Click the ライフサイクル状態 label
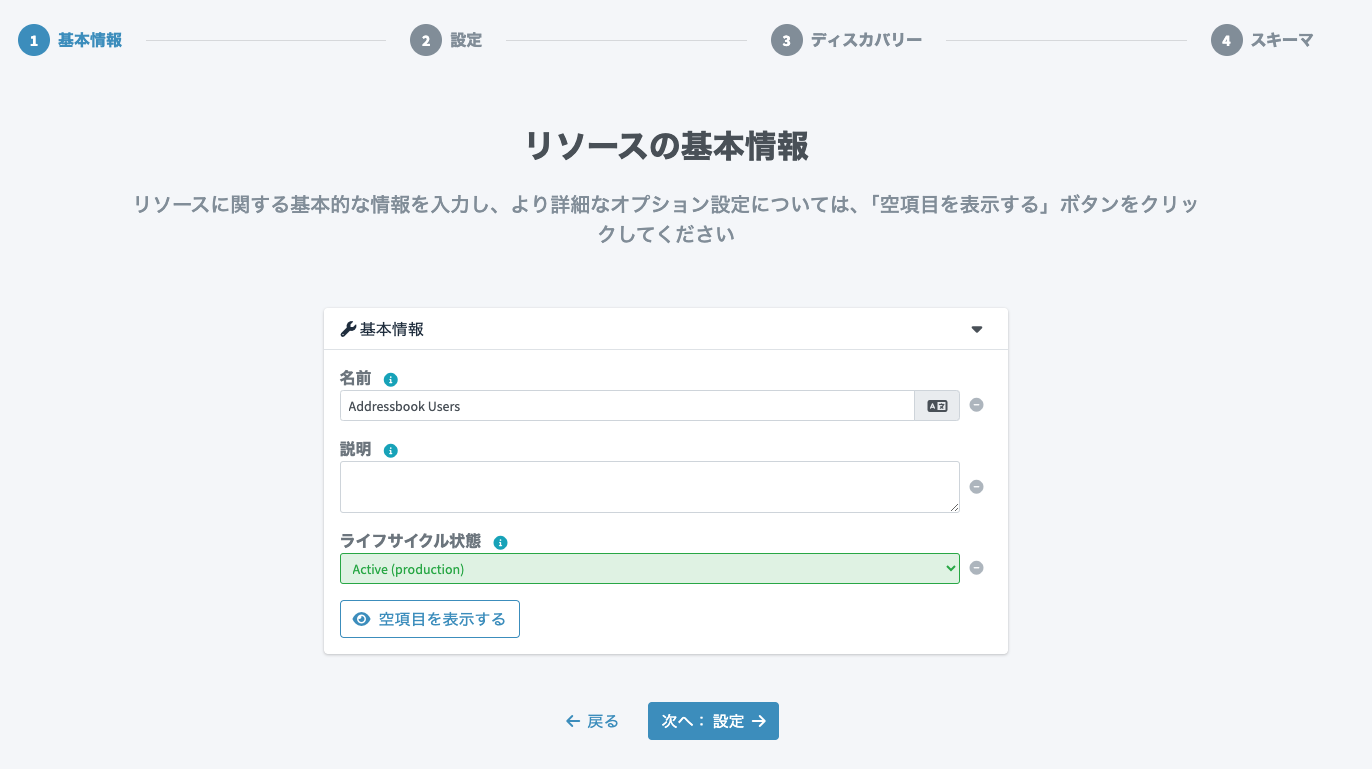1372x769 pixels. [x=410, y=541]
